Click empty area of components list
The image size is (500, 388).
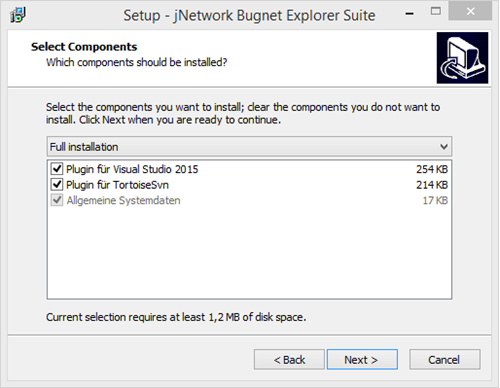249,253
